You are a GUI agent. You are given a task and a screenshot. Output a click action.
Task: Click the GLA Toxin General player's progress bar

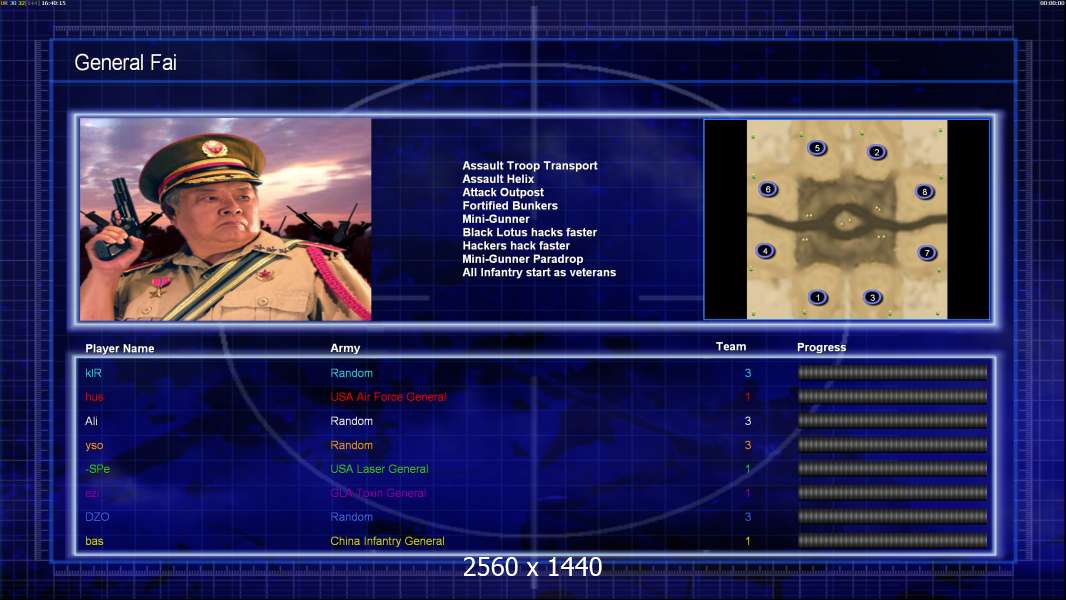[893, 493]
